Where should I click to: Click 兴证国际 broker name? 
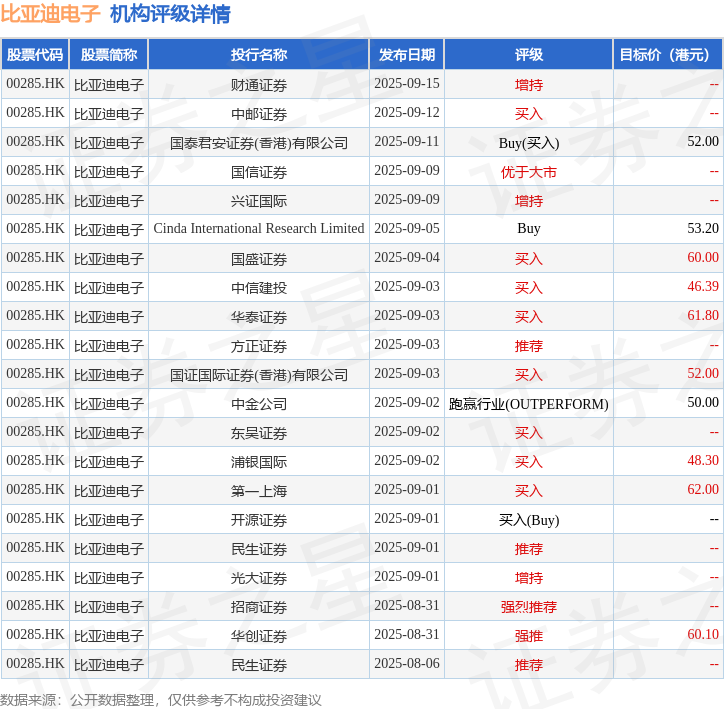tap(259, 201)
